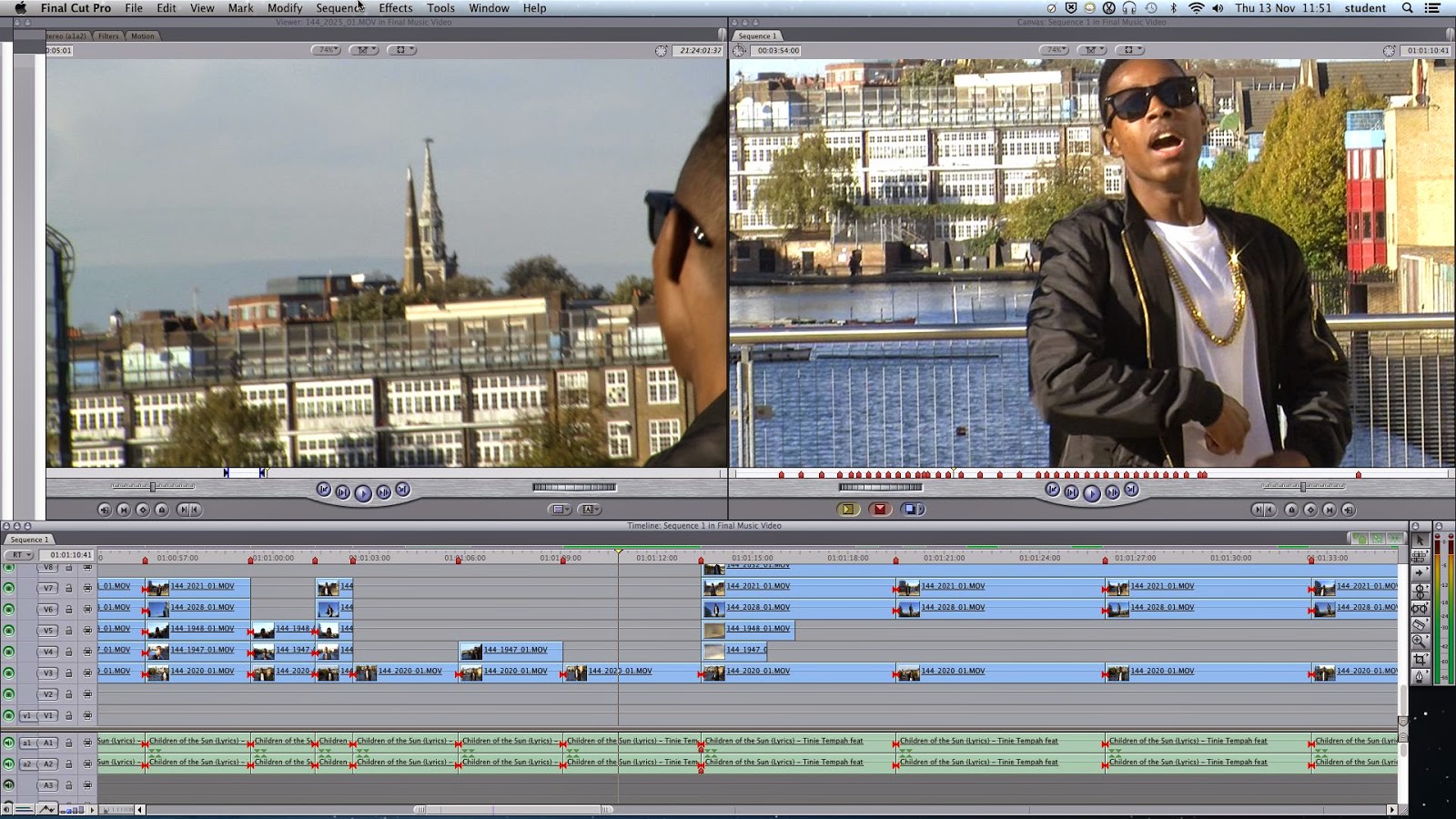Click Match Frame button in Viewer
The image size is (1456, 819).
tap(105, 510)
